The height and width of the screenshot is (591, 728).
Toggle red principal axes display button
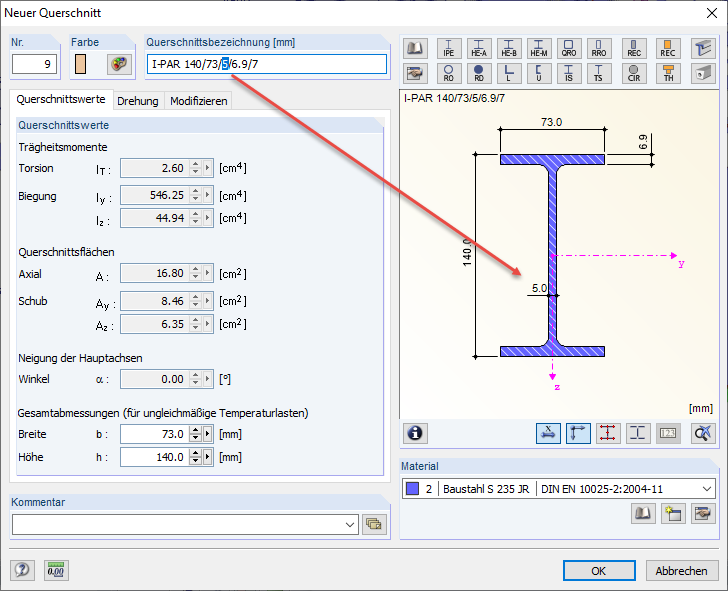point(608,433)
